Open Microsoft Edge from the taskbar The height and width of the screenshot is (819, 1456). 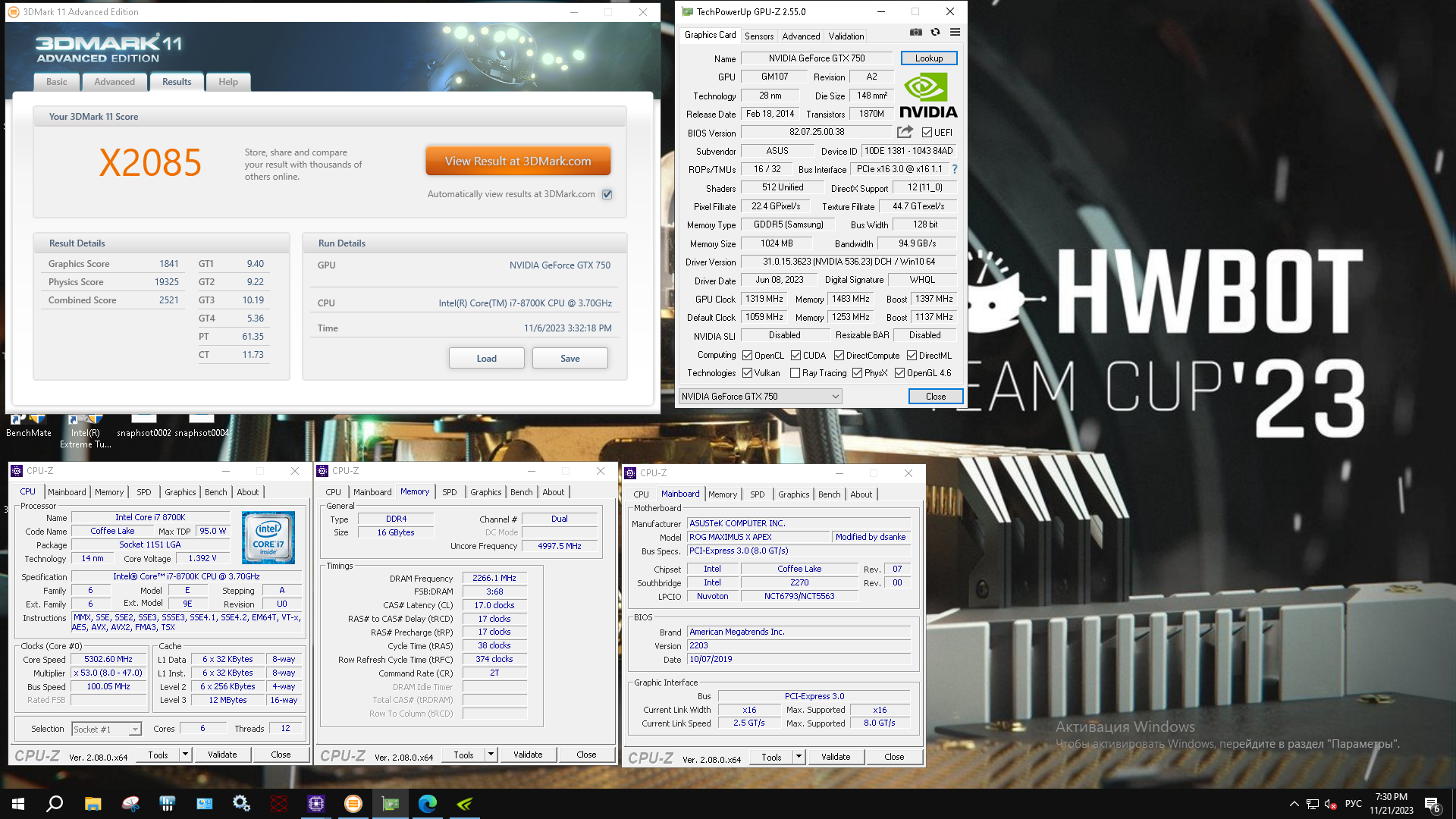(x=428, y=804)
